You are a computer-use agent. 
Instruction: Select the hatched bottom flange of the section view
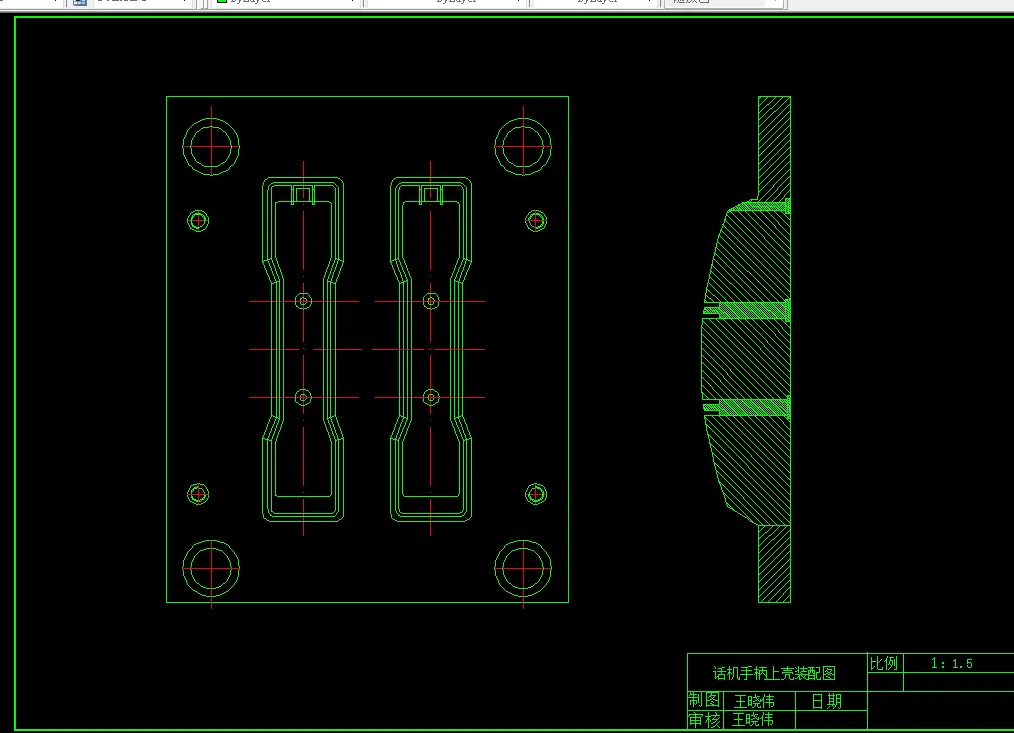(774, 563)
